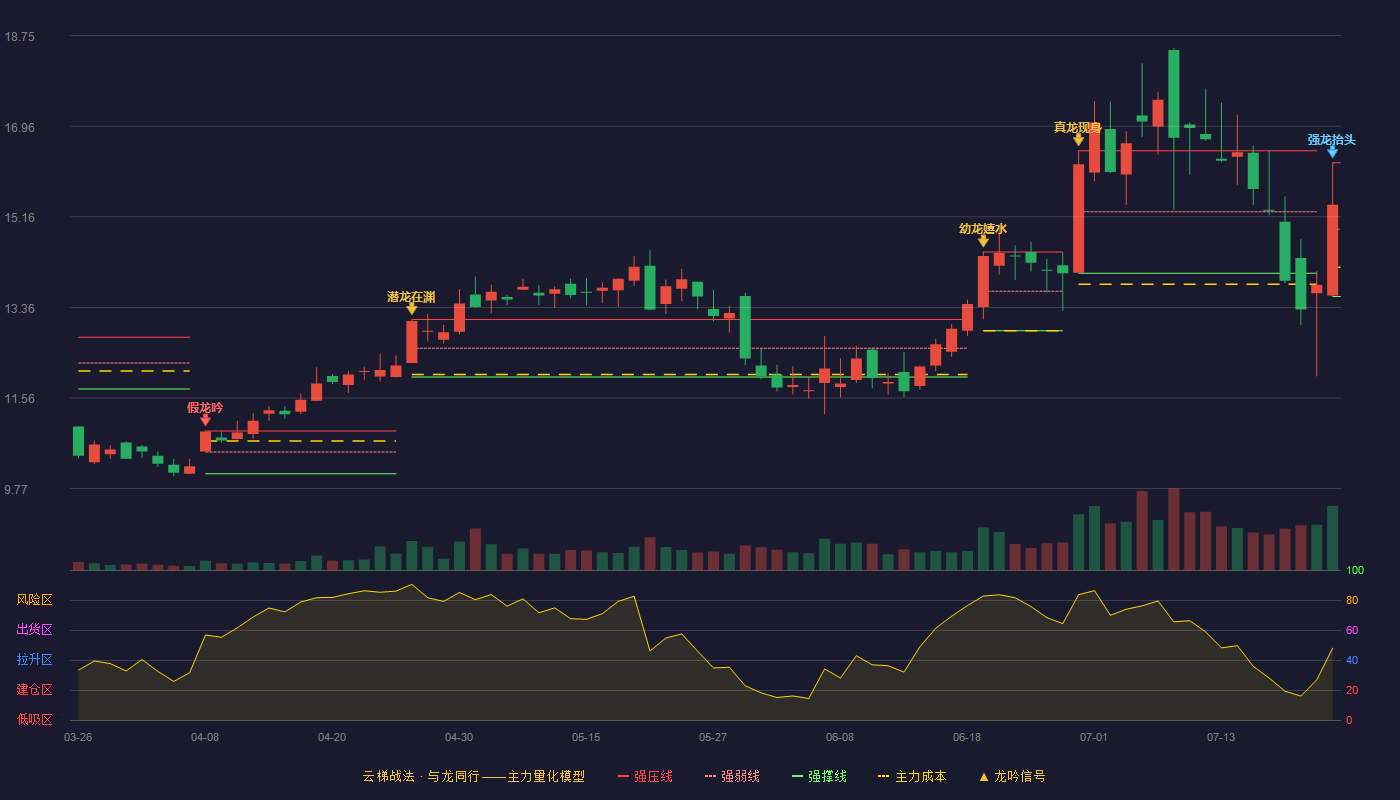The width and height of the screenshot is (1400, 800).
Task: Click the yellow arrow under 幼龙嬉水 signal
Action: [983, 241]
